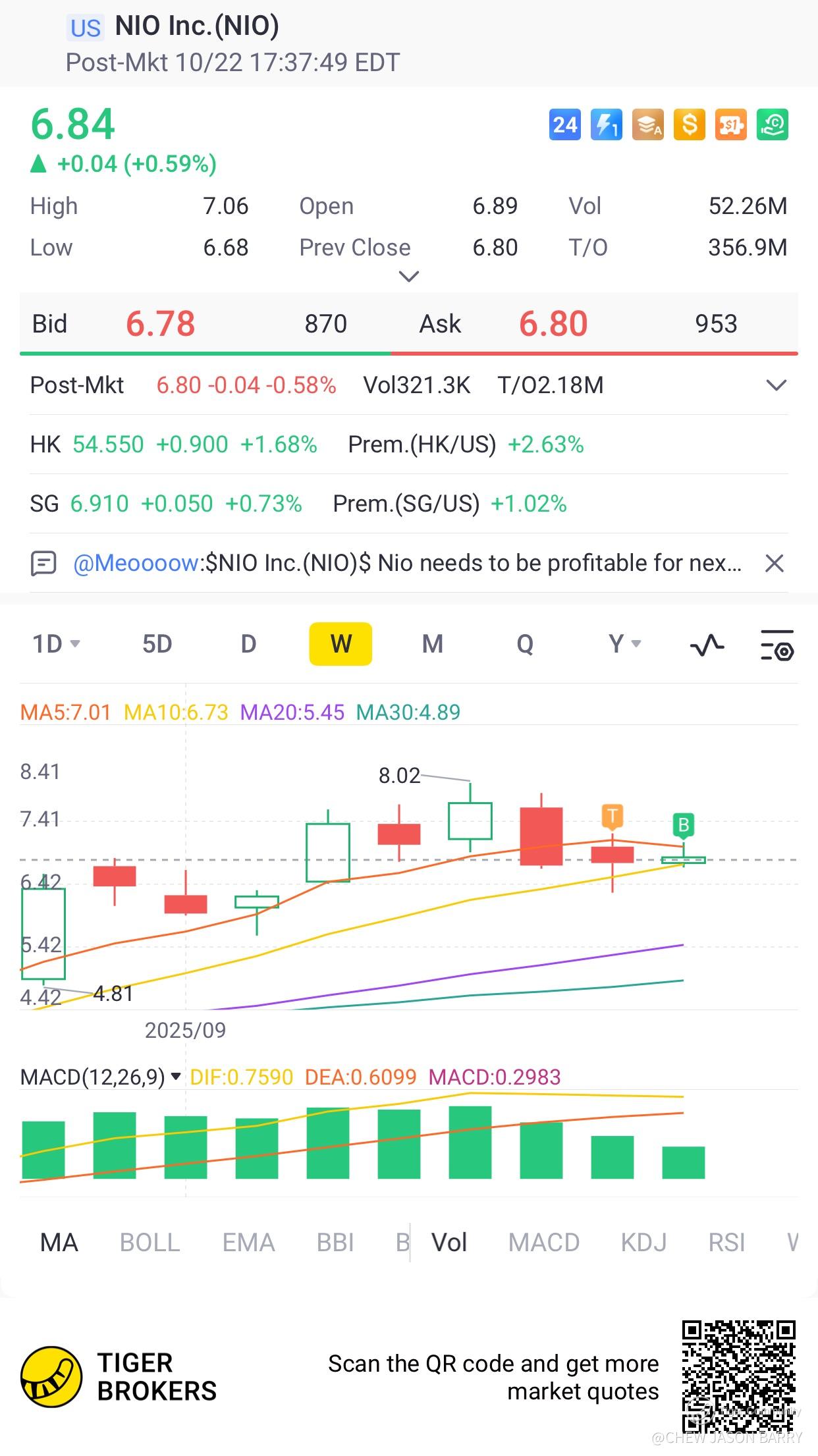
Task: Switch main indicator to BOLL
Action: tap(150, 1243)
